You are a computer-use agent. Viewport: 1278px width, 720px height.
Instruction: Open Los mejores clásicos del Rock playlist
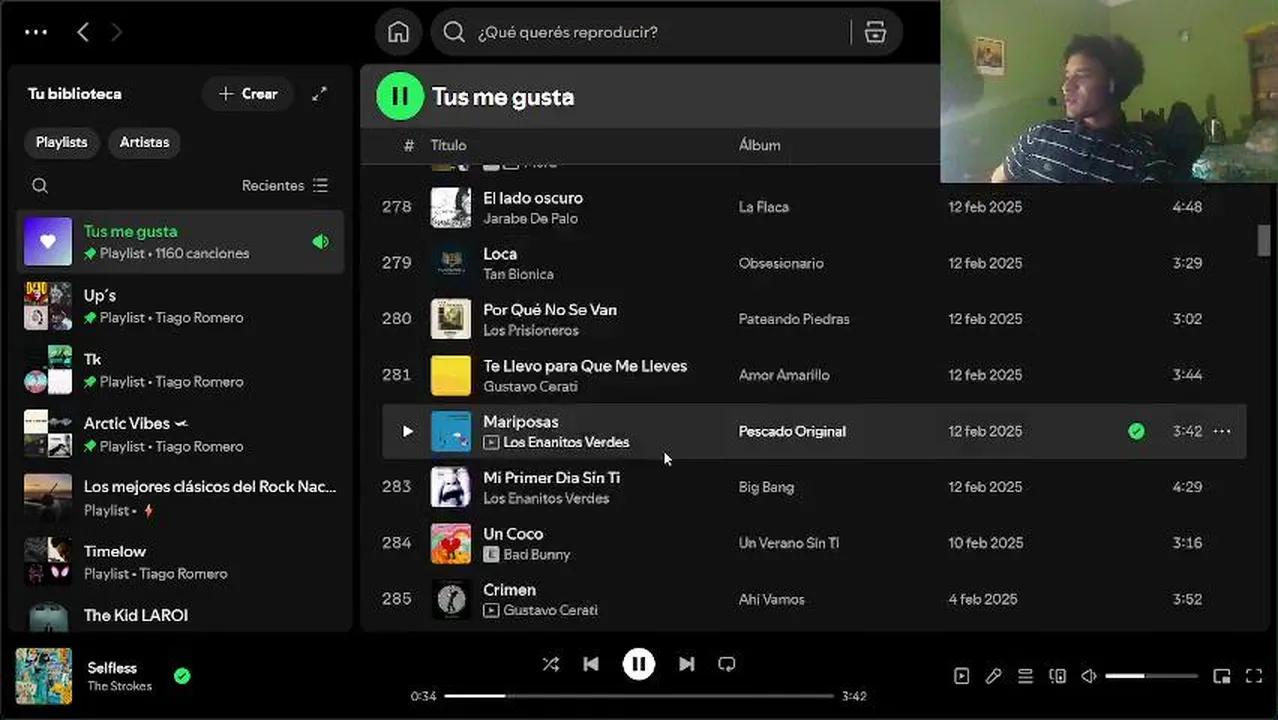(x=180, y=498)
